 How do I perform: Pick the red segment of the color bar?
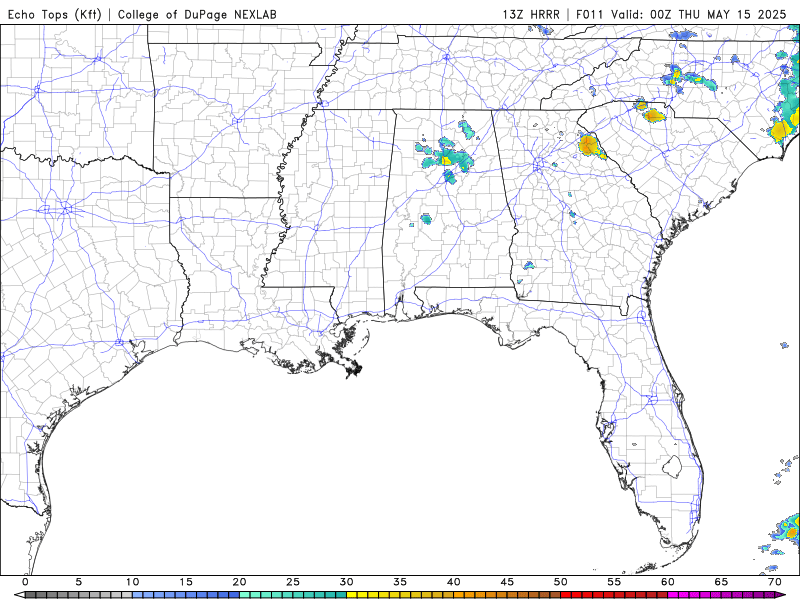point(614,595)
